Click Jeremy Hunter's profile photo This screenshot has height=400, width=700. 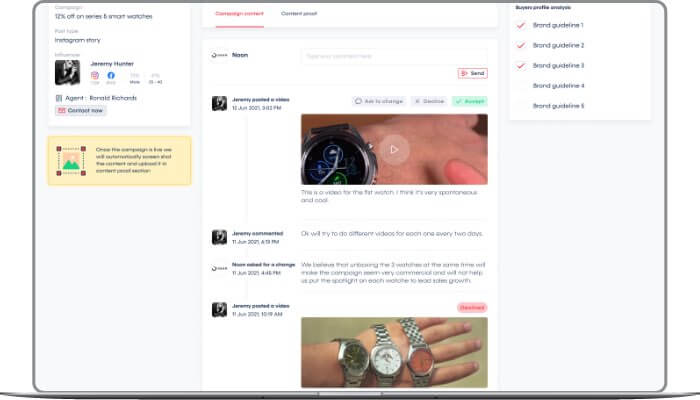[x=68, y=73]
